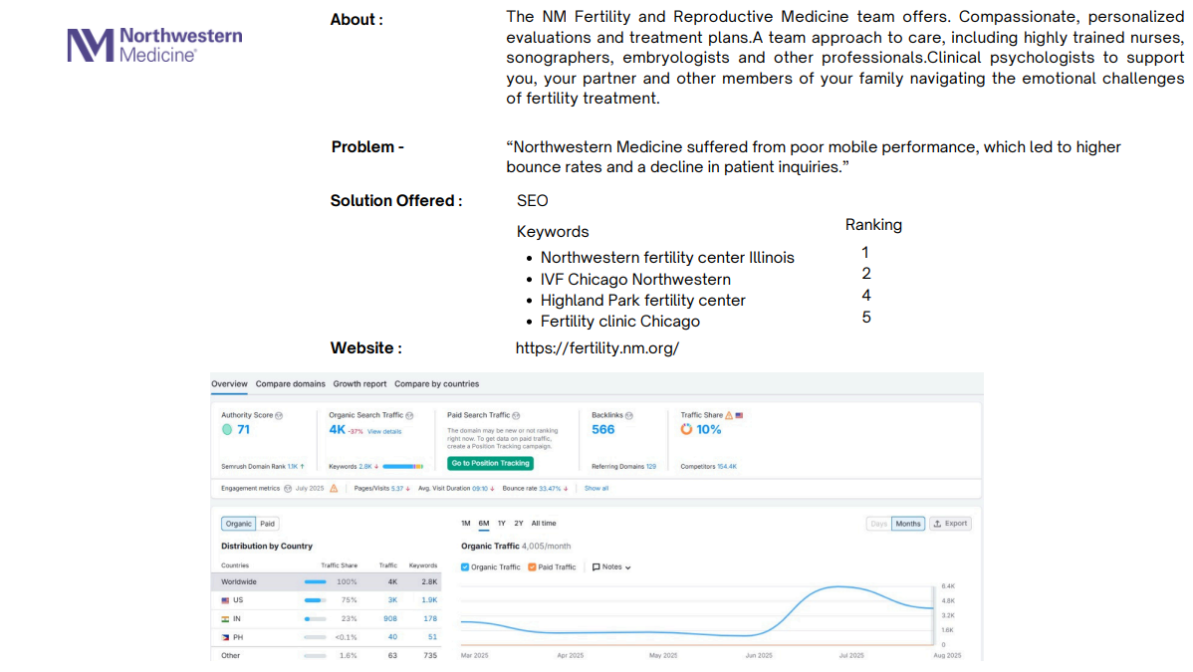Select the Organic toggle button
Screen dimensions: 1193x672
[x=238, y=524]
